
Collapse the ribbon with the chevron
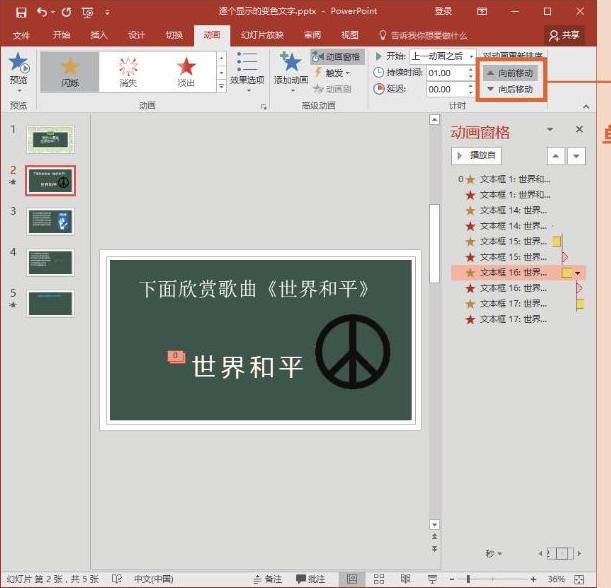(586, 106)
